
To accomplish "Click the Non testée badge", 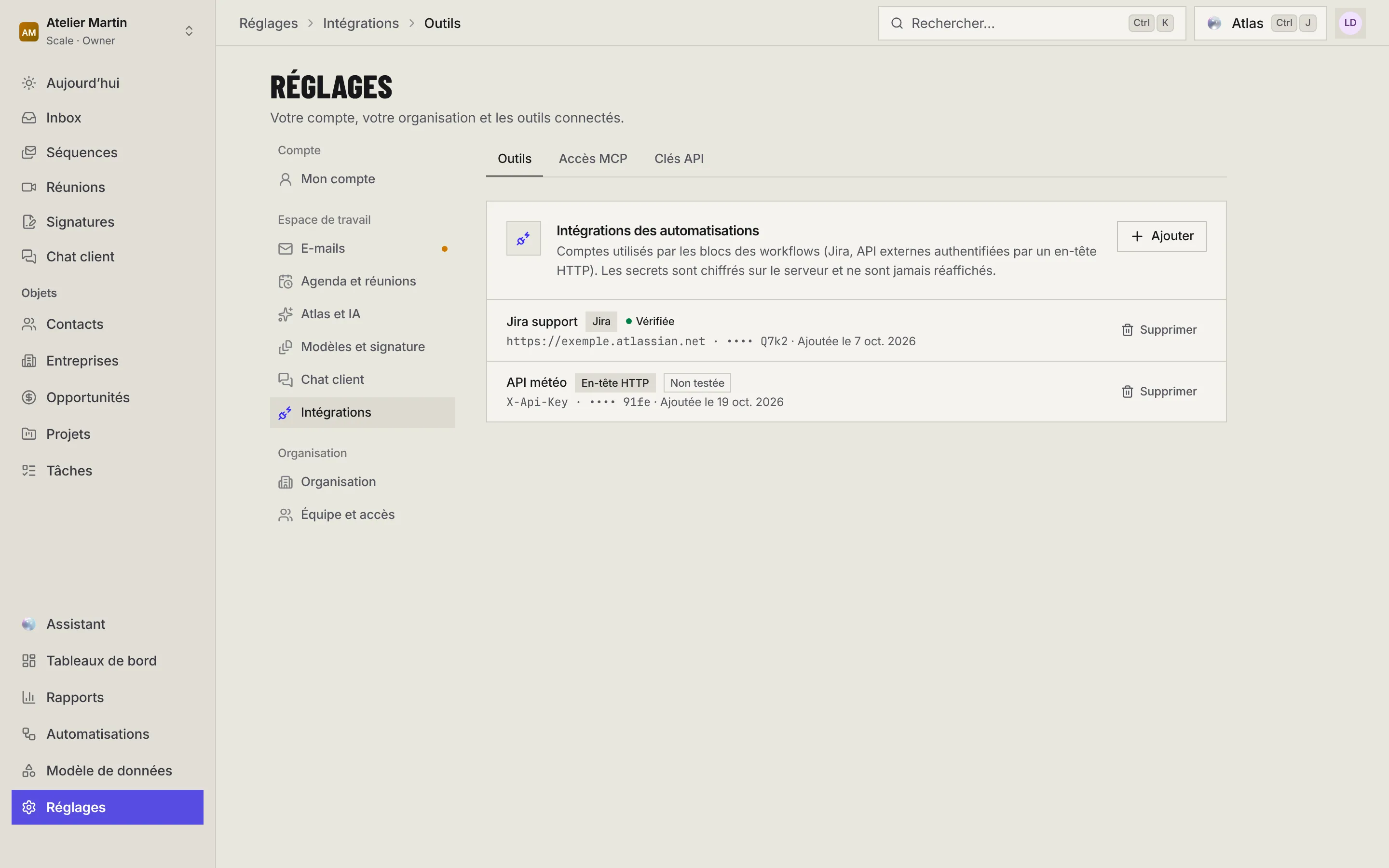I will 697,383.
